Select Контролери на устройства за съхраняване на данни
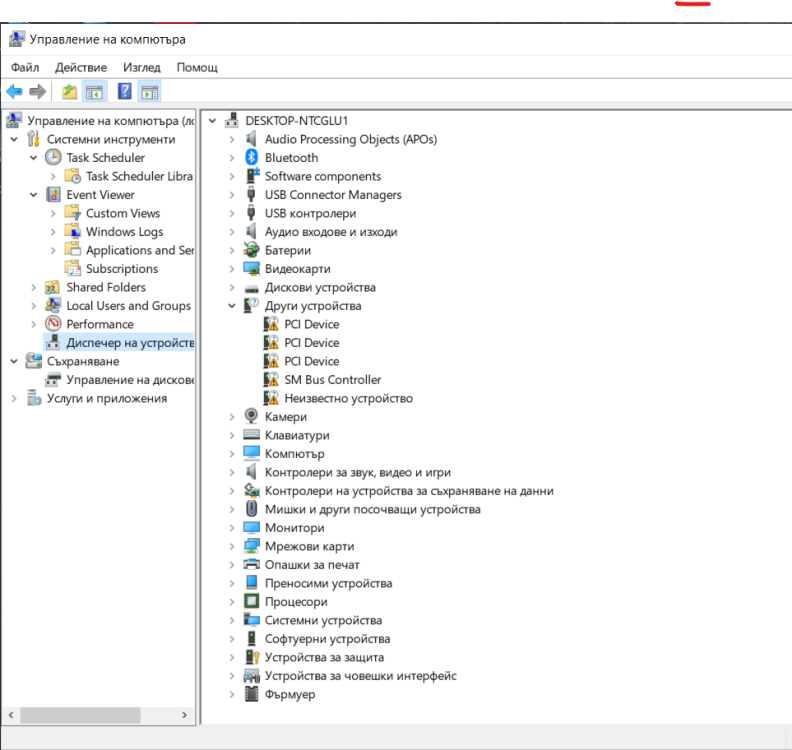This screenshot has height=750, width=792. (x=409, y=490)
